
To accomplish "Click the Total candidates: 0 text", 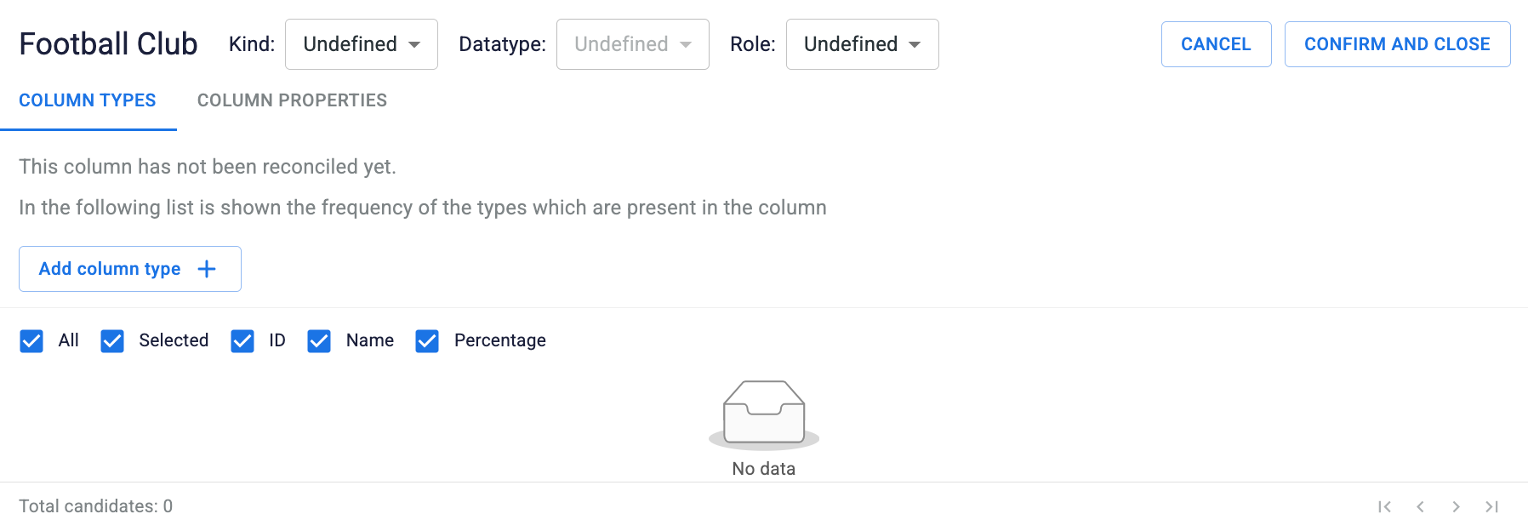I will pos(96,507).
